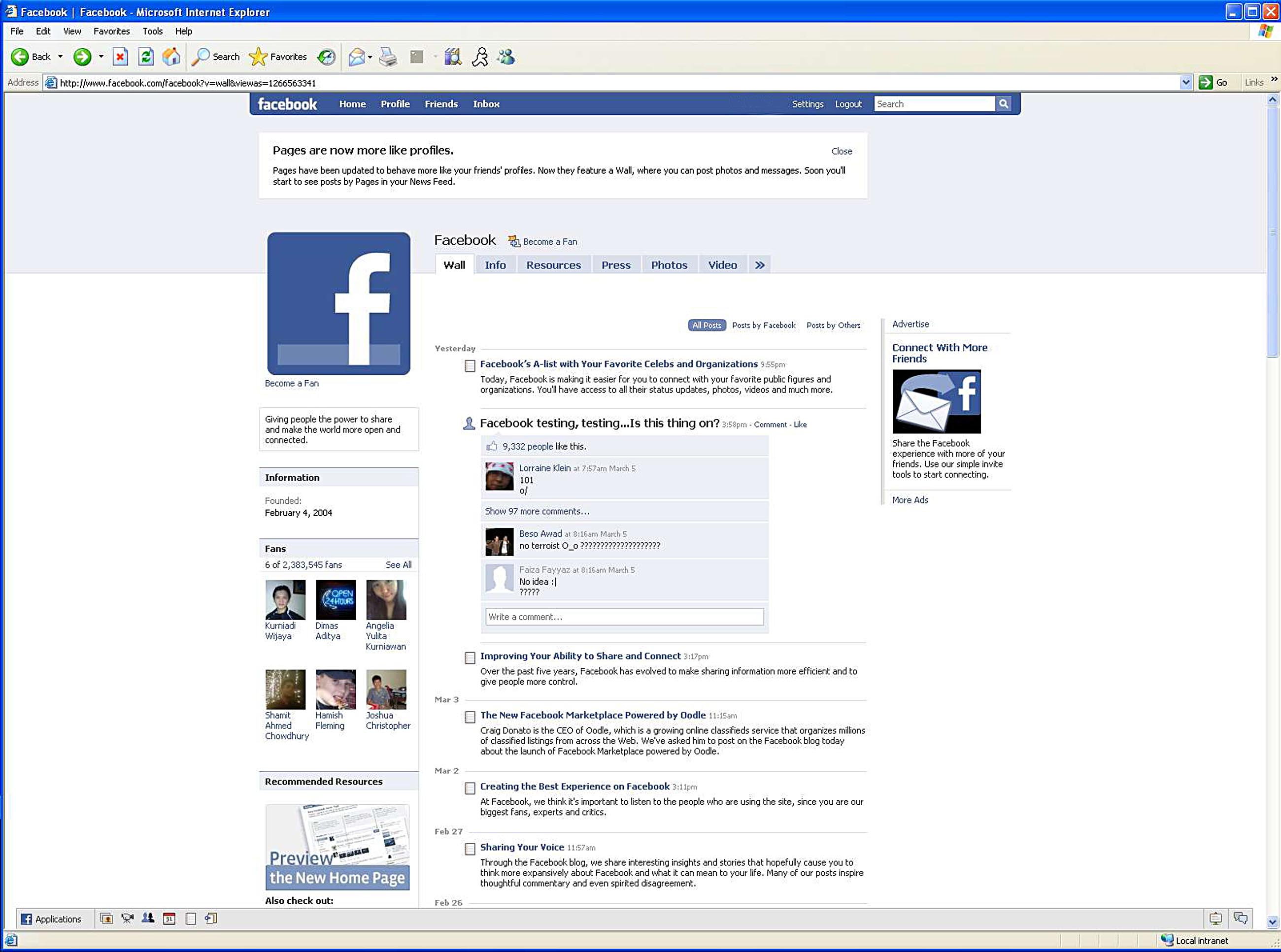The image size is (1281, 952).
Task: Open the Tools menu
Action: point(152,31)
